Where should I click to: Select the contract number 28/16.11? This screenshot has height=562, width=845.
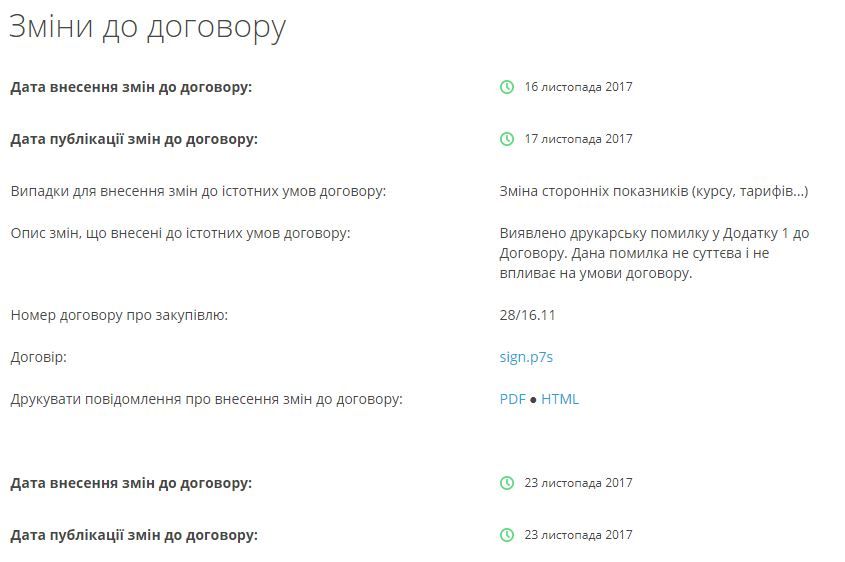(x=527, y=315)
